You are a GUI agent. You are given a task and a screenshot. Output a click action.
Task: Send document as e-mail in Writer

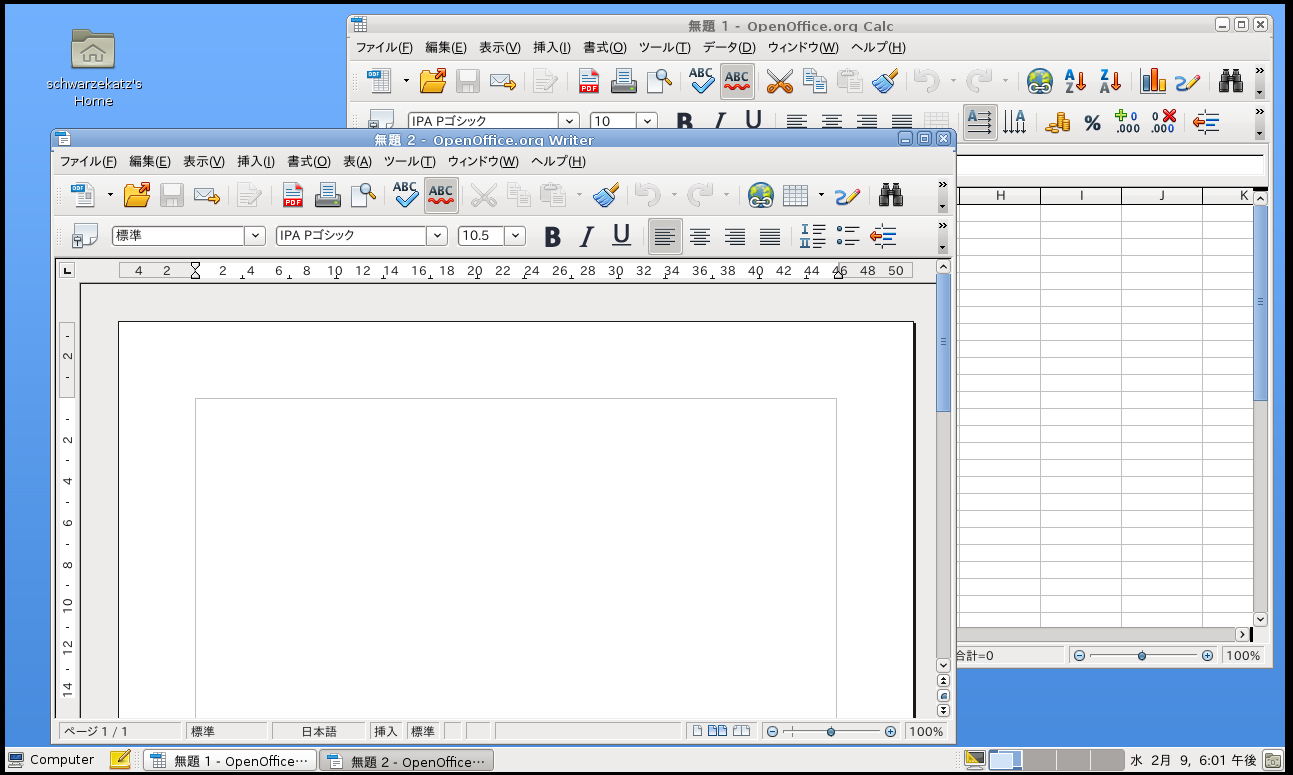click(x=206, y=194)
